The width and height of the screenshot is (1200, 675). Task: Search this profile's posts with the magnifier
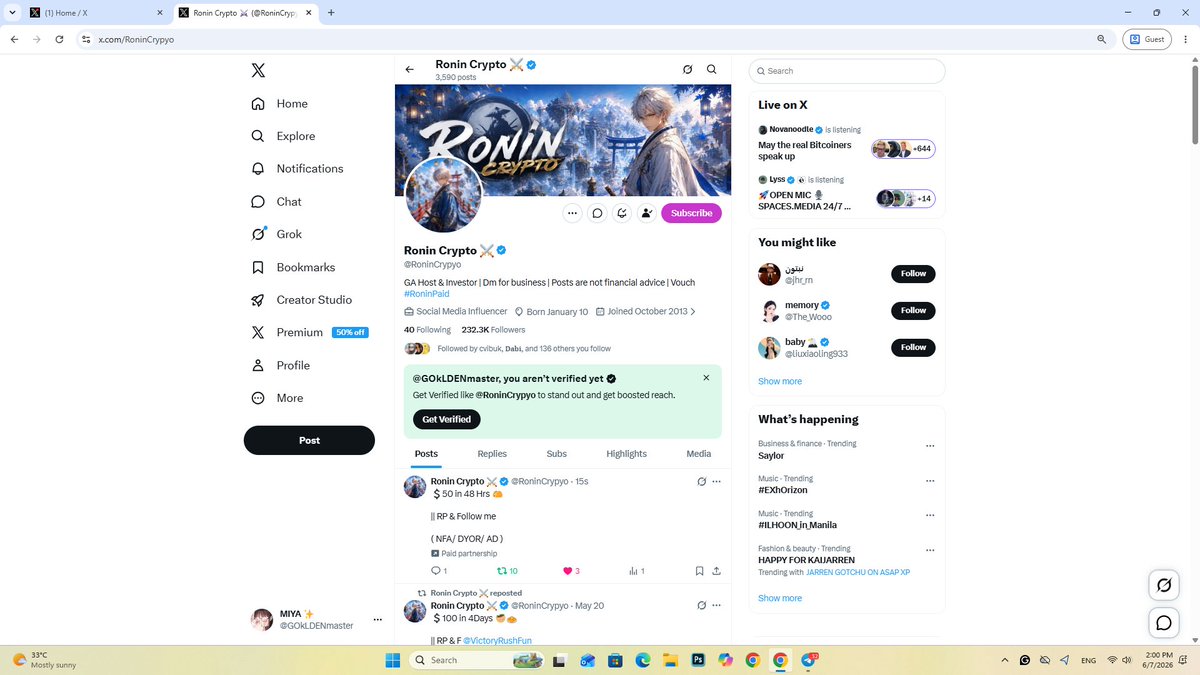tap(711, 70)
